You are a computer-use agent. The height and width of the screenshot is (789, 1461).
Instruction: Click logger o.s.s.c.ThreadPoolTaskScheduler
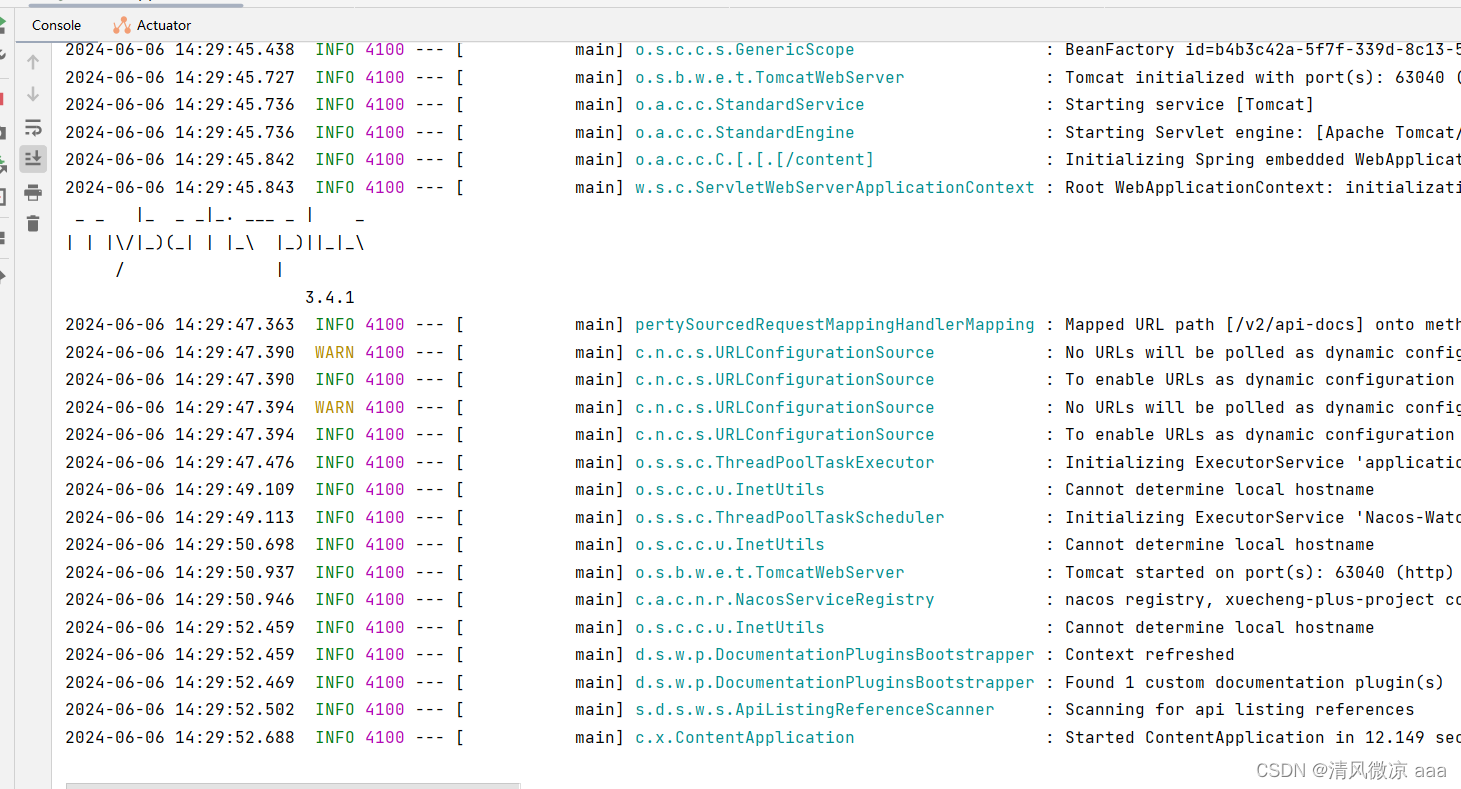pyautogui.click(x=790, y=517)
